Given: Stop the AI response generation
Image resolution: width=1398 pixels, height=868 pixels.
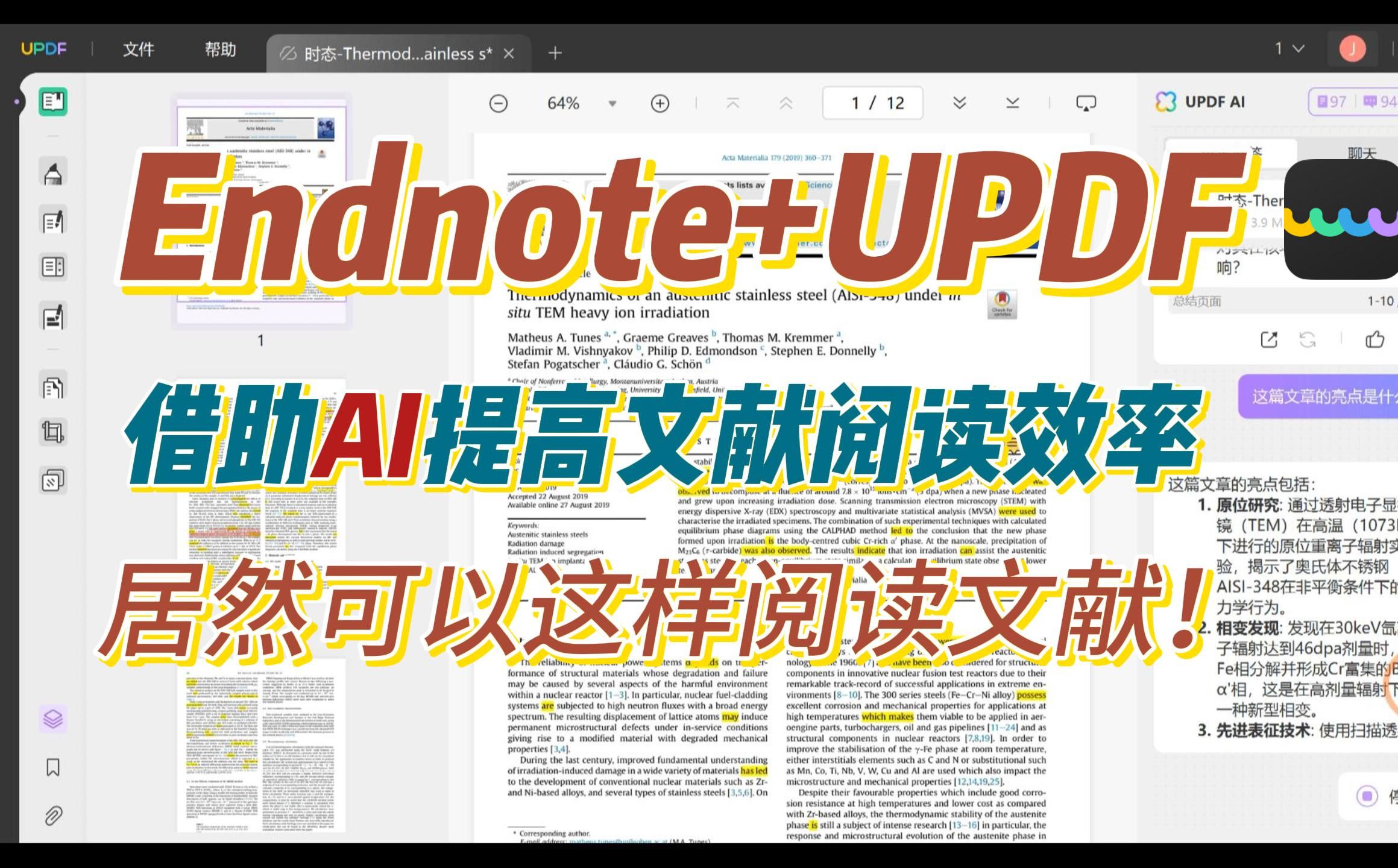Looking at the screenshot, I should (x=1367, y=796).
